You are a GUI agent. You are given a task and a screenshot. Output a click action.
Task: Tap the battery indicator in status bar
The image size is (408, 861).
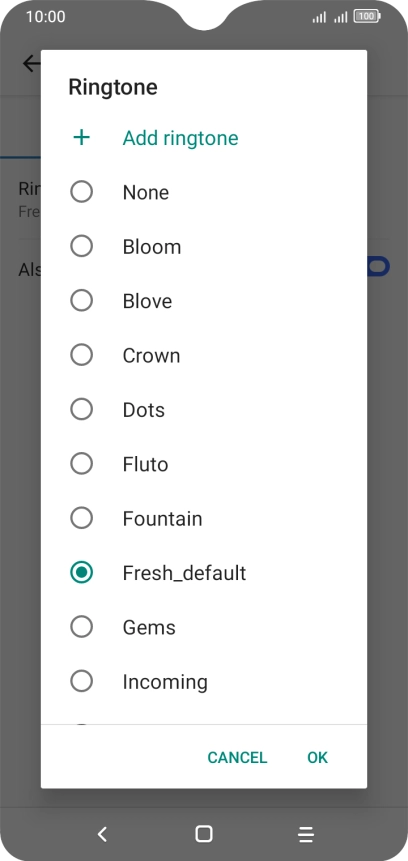[x=367, y=16]
